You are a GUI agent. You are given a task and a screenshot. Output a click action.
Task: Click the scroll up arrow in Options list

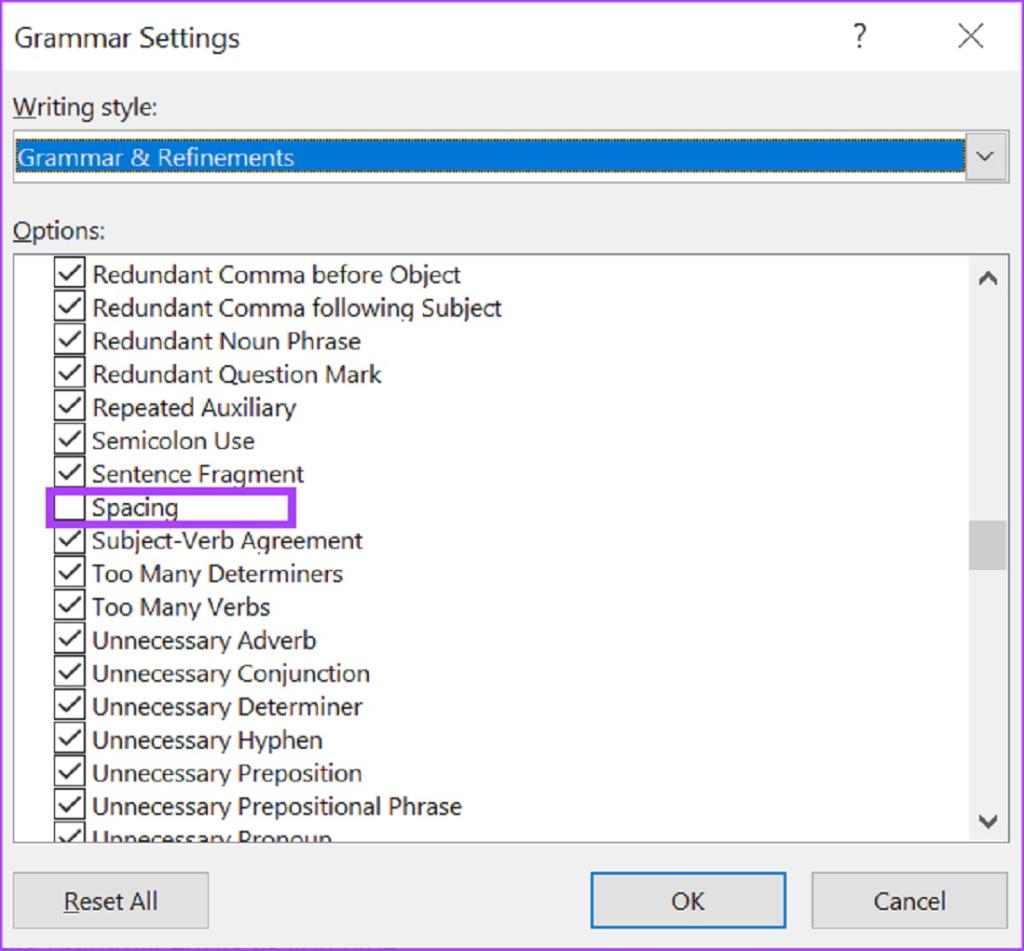pyautogui.click(x=987, y=279)
